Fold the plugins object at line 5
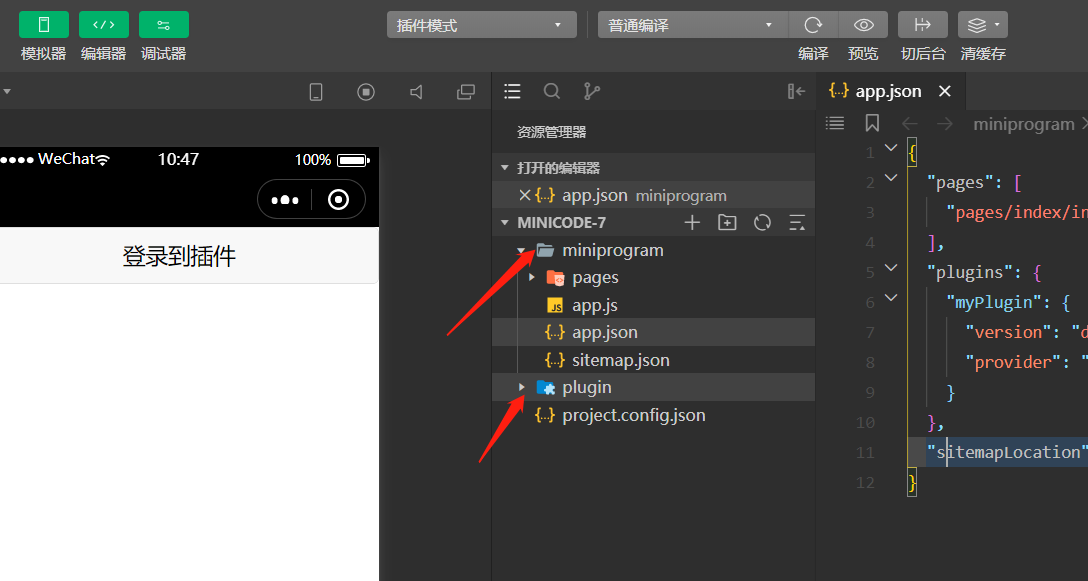Image resolution: width=1088 pixels, height=581 pixels. click(x=891, y=268)
